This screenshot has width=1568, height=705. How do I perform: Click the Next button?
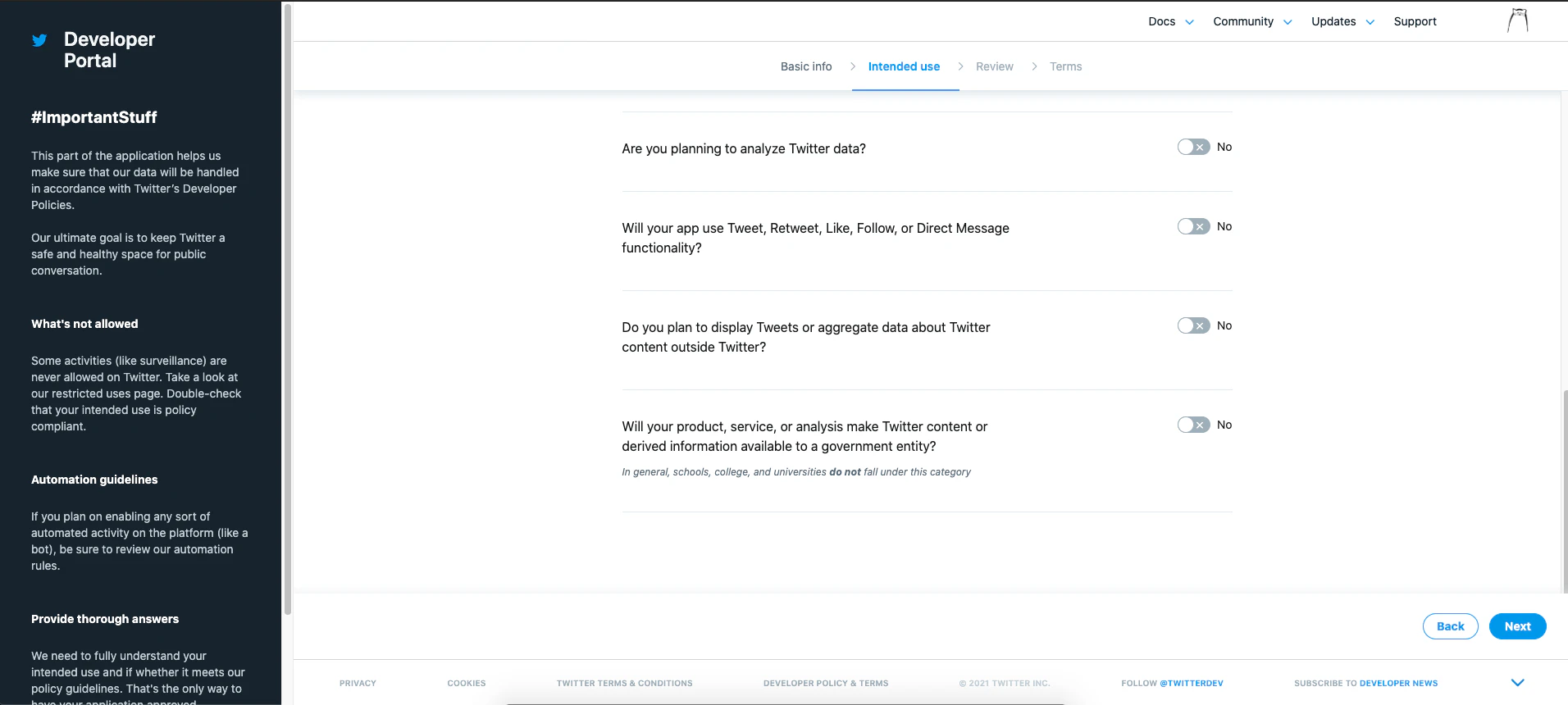pyautogui.click(x=1518, y=626)
